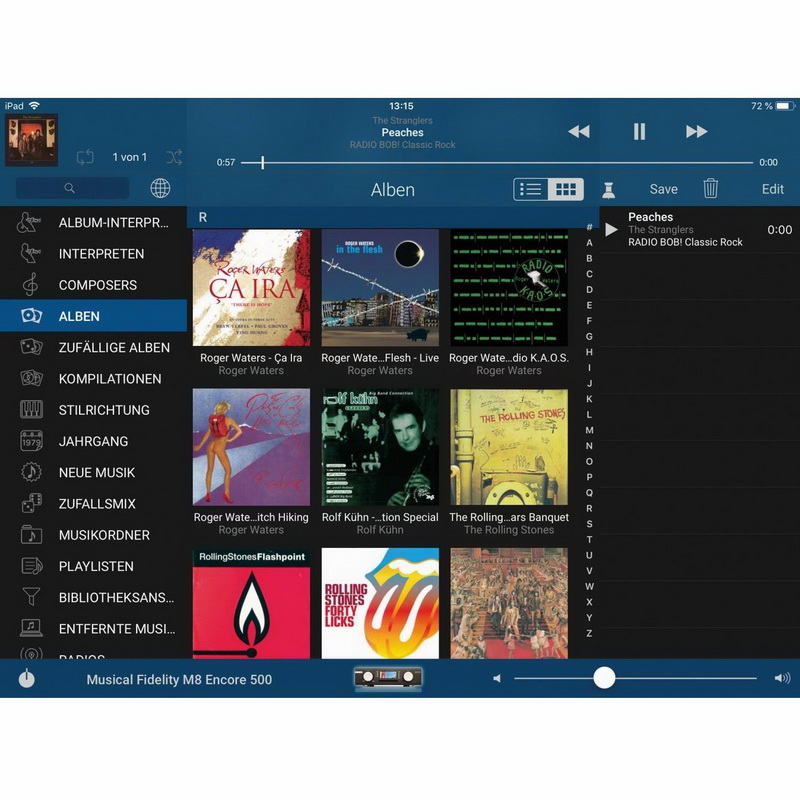Screen dimensions: 800x800
Task: Switch to grid view
Action: (x=566, y=189)
